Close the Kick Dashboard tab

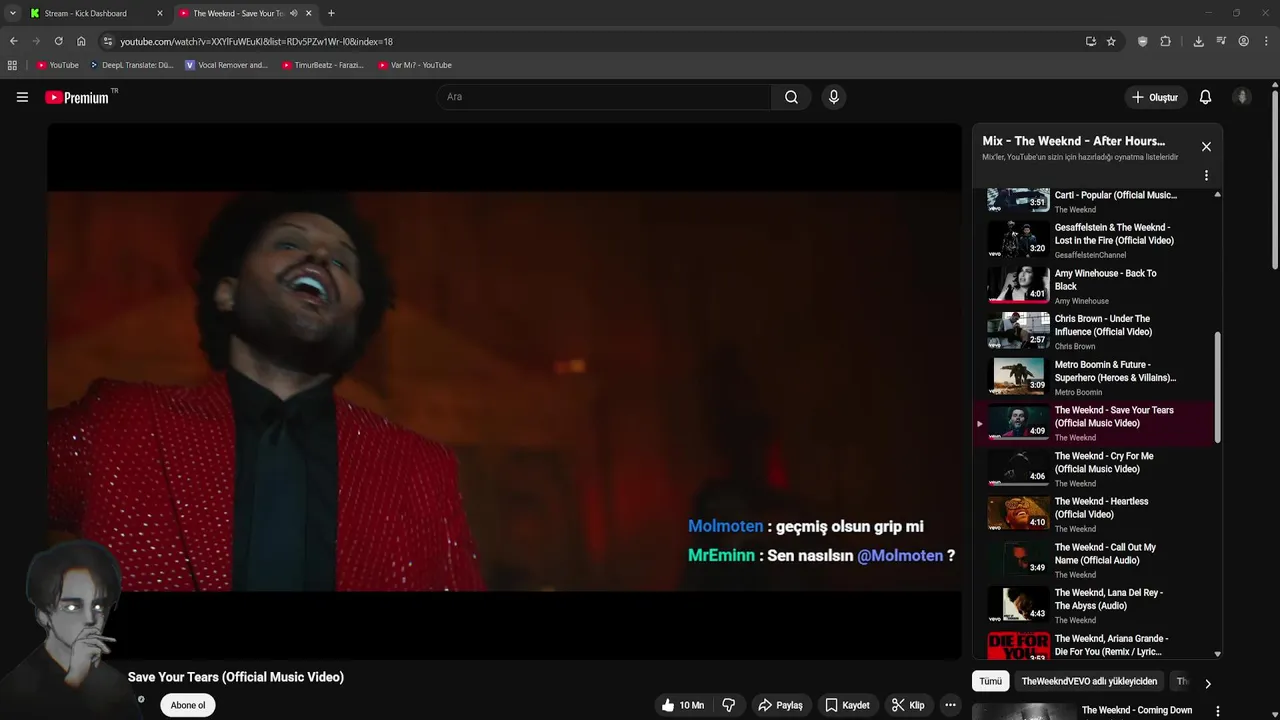tap(159, 13)
